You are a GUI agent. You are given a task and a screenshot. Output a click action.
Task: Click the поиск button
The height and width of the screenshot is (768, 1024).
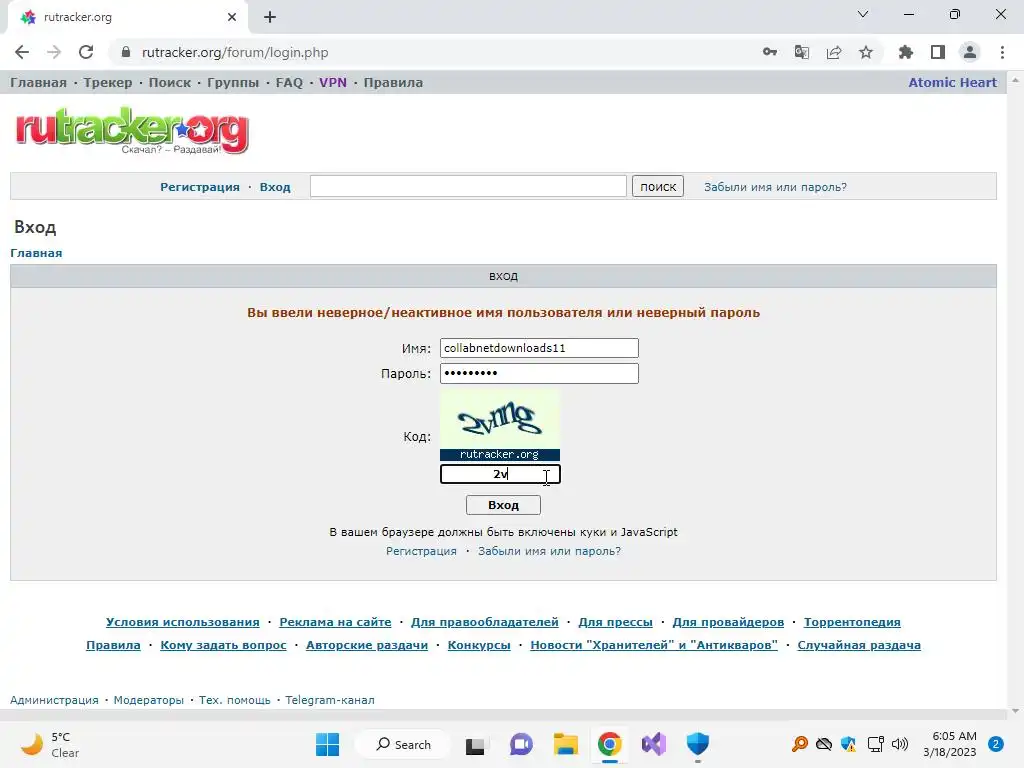658,186
